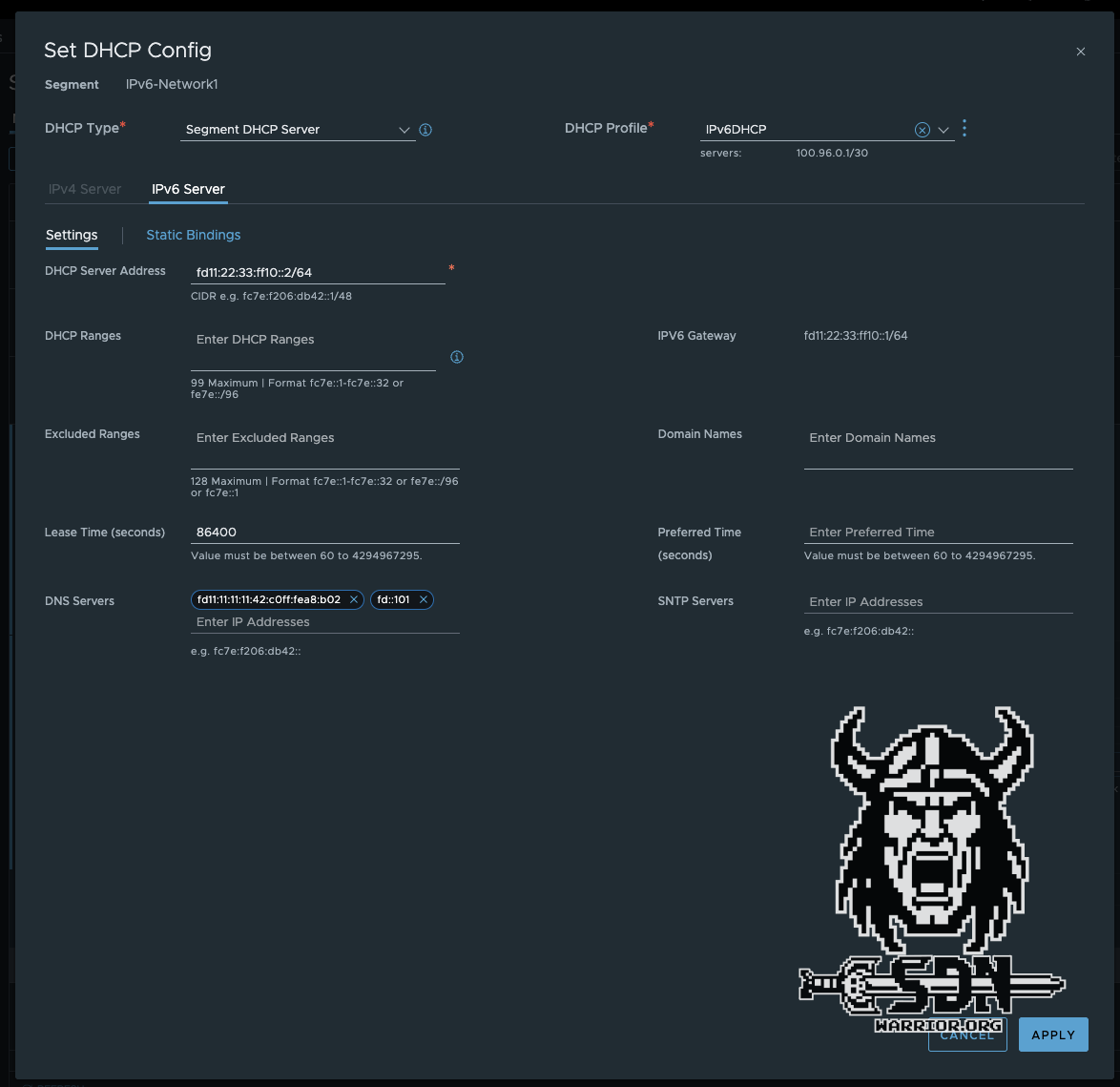Close the Set DHCP Config dialog
1120x1087 pixels.
pos(1080,52)
